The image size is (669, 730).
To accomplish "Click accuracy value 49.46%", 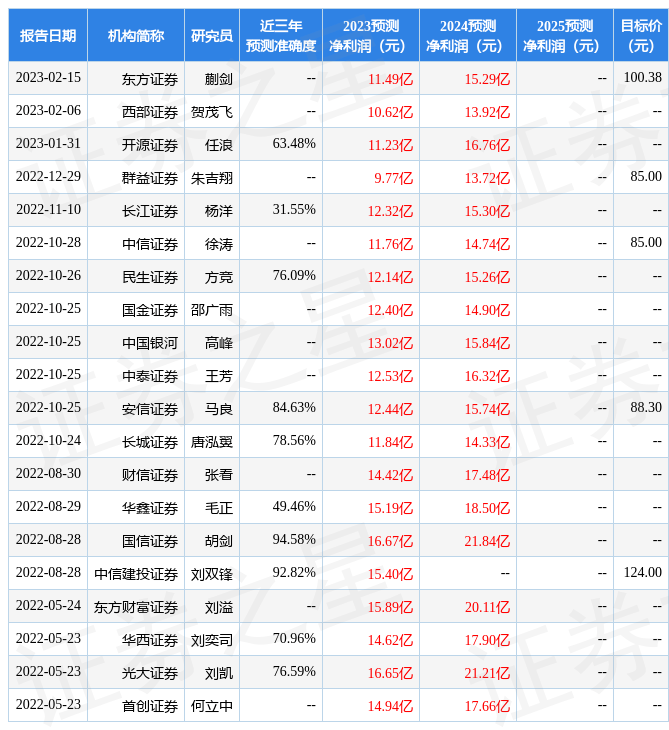I will pos(294,507).
